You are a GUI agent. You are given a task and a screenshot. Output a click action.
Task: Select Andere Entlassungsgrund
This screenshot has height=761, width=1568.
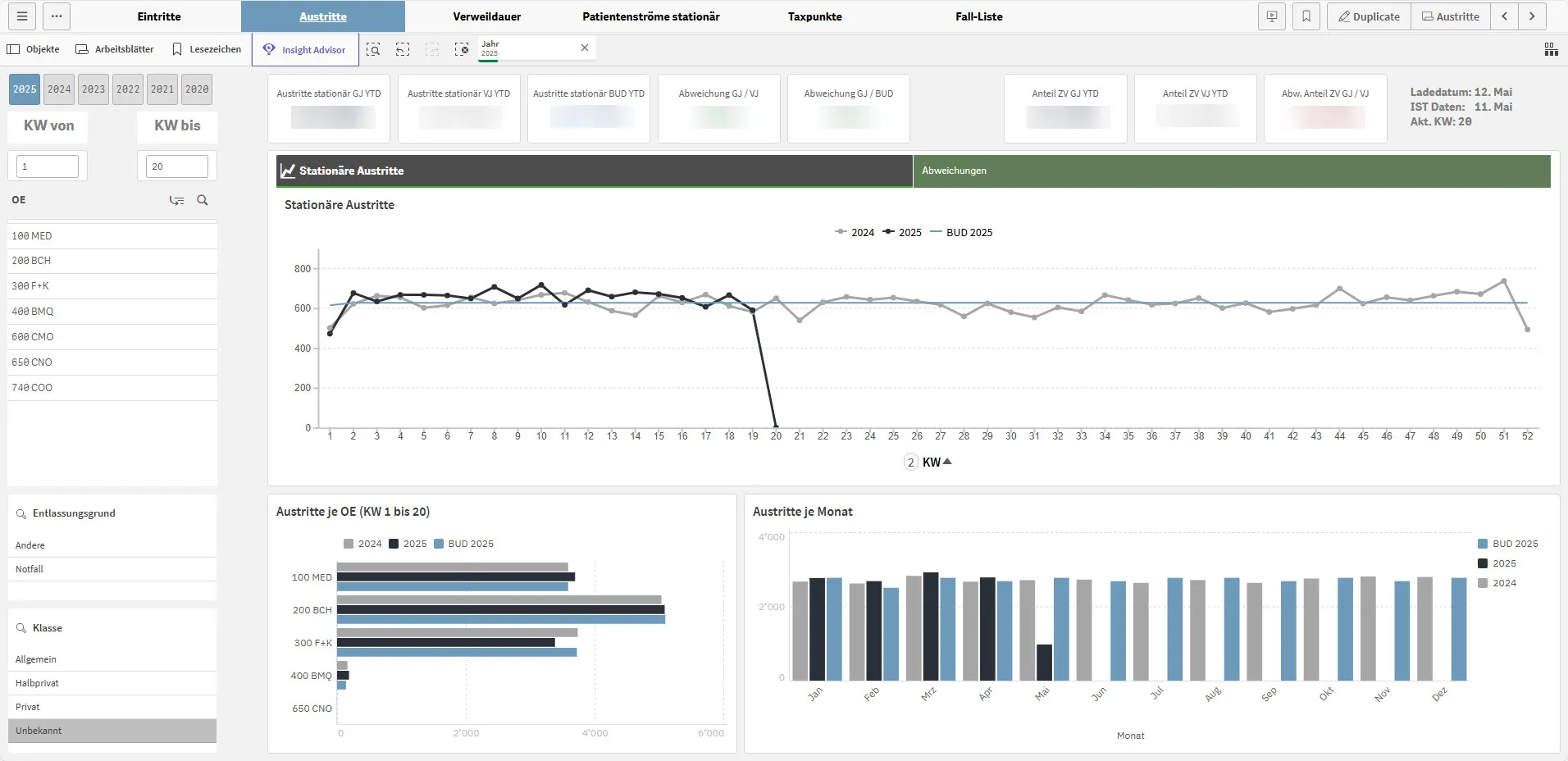pos(112,545)
